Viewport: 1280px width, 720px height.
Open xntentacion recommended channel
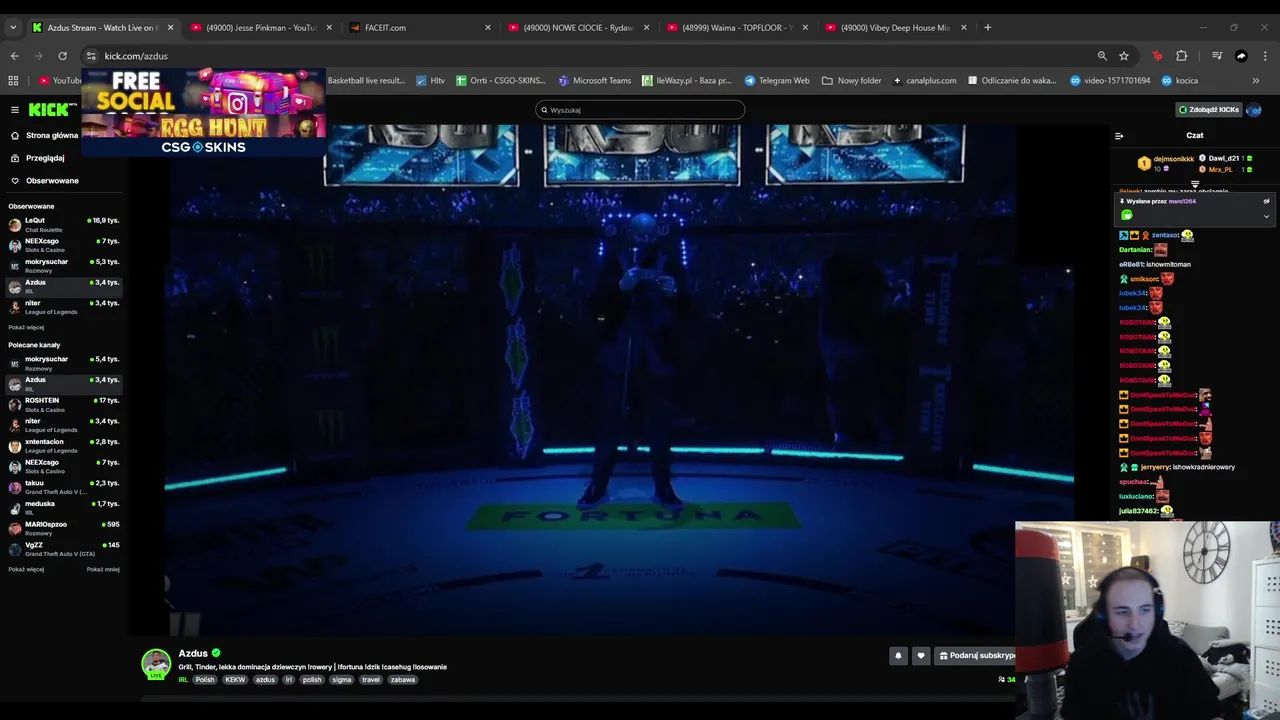[64, 446]
